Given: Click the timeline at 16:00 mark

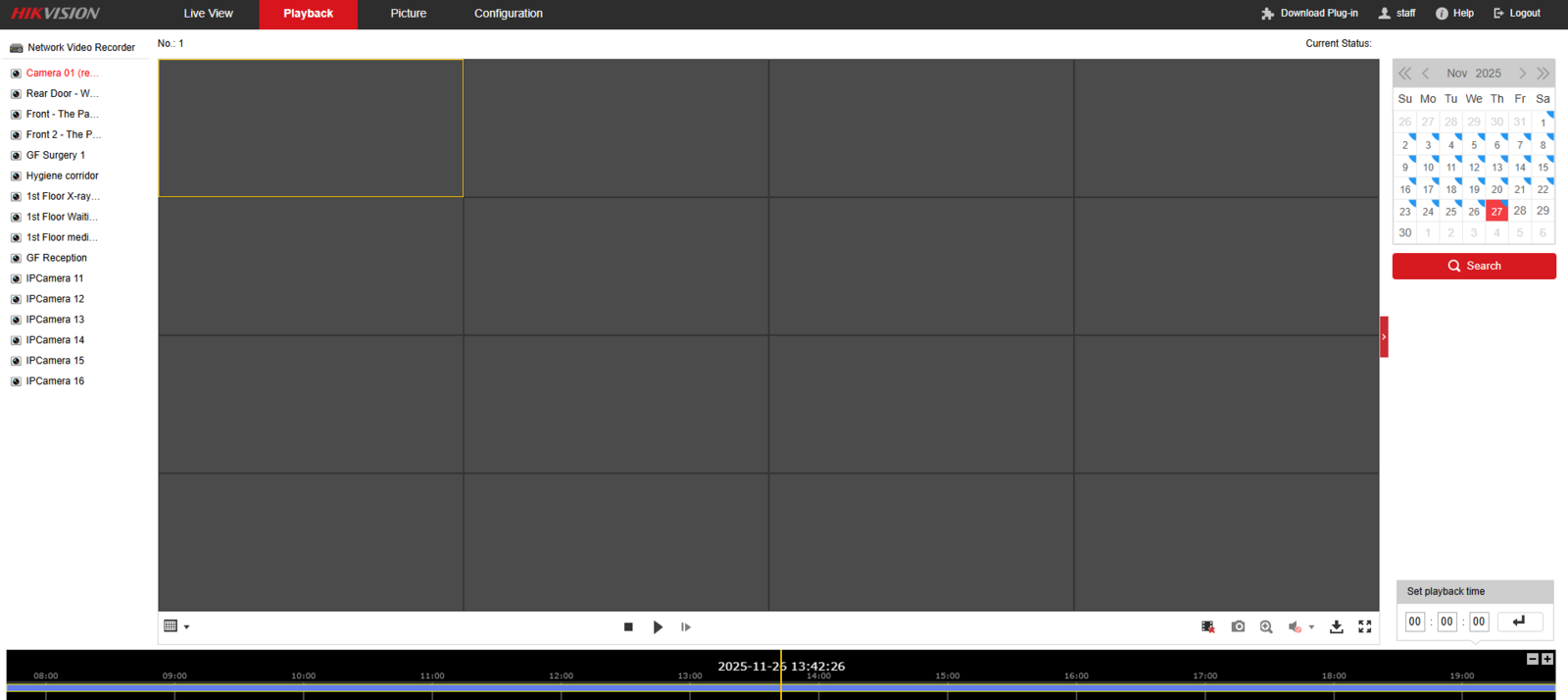Looking at the screenshot, I should pos(1076,688).
